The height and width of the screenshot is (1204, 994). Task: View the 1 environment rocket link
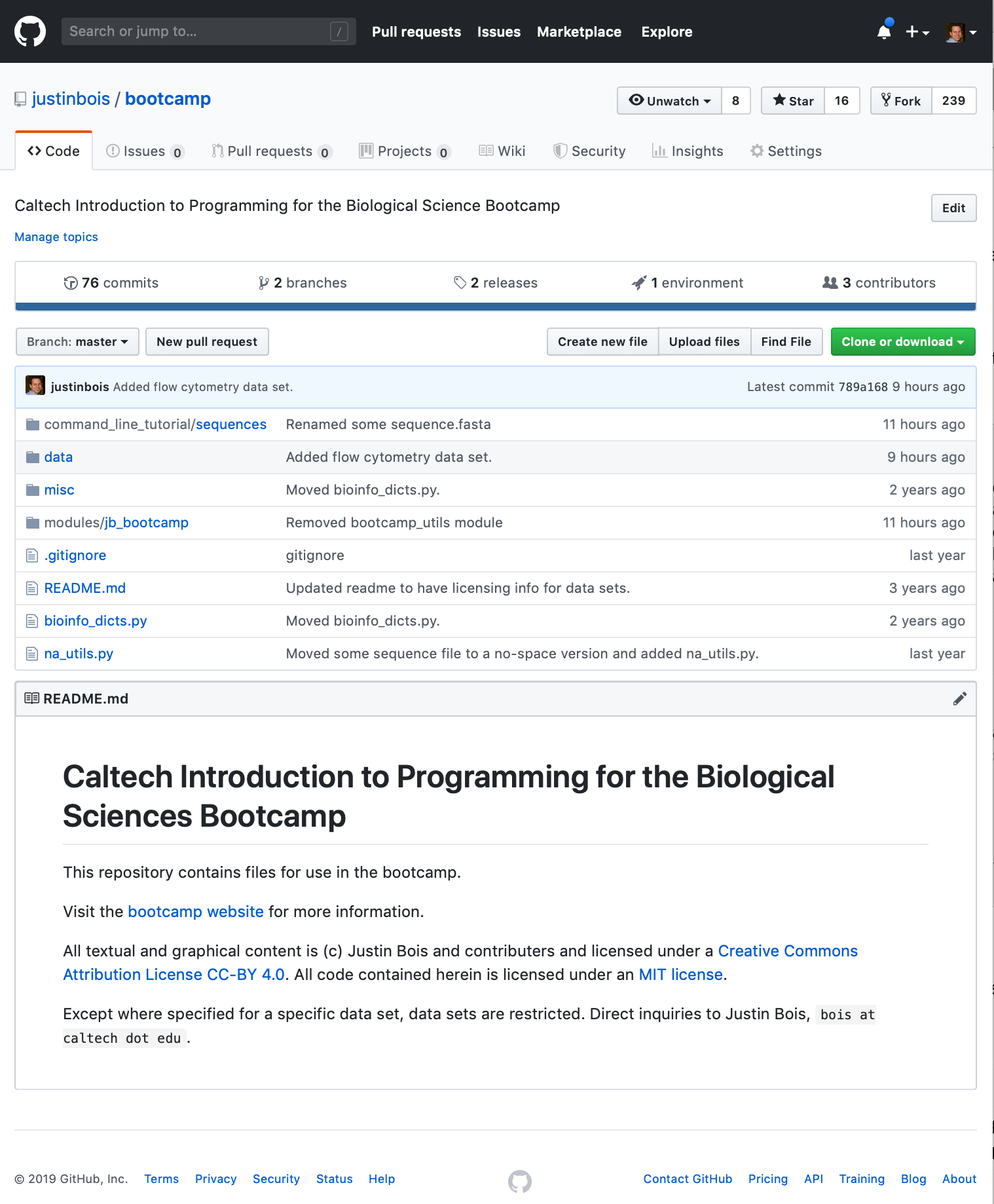click(688, 283)
